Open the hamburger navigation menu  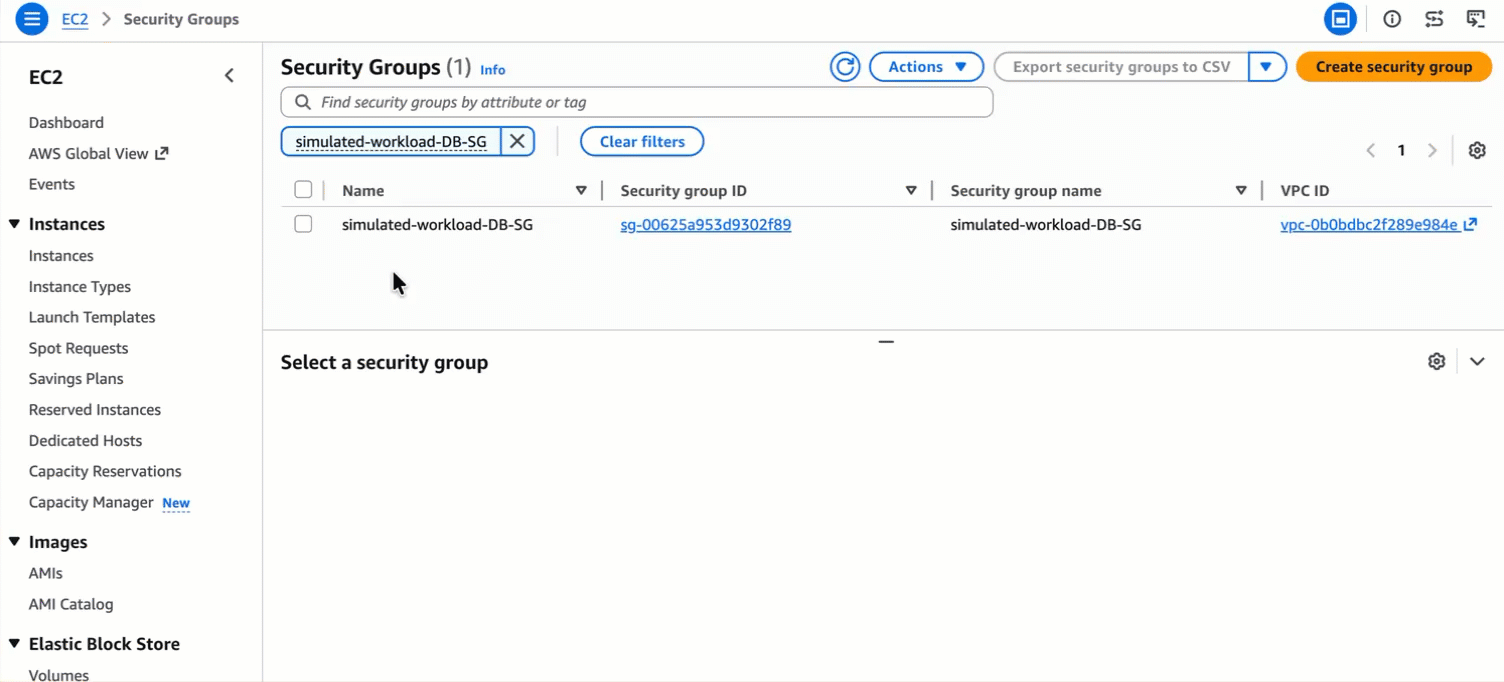[31, 19]
